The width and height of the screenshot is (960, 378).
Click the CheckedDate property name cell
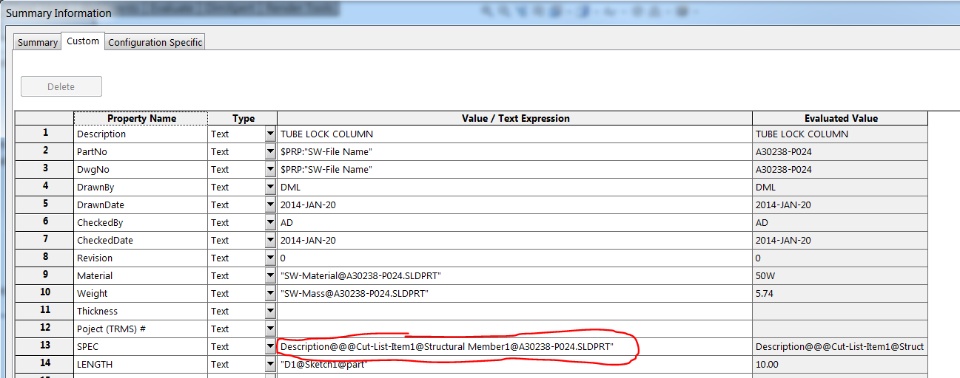point(141,240)
